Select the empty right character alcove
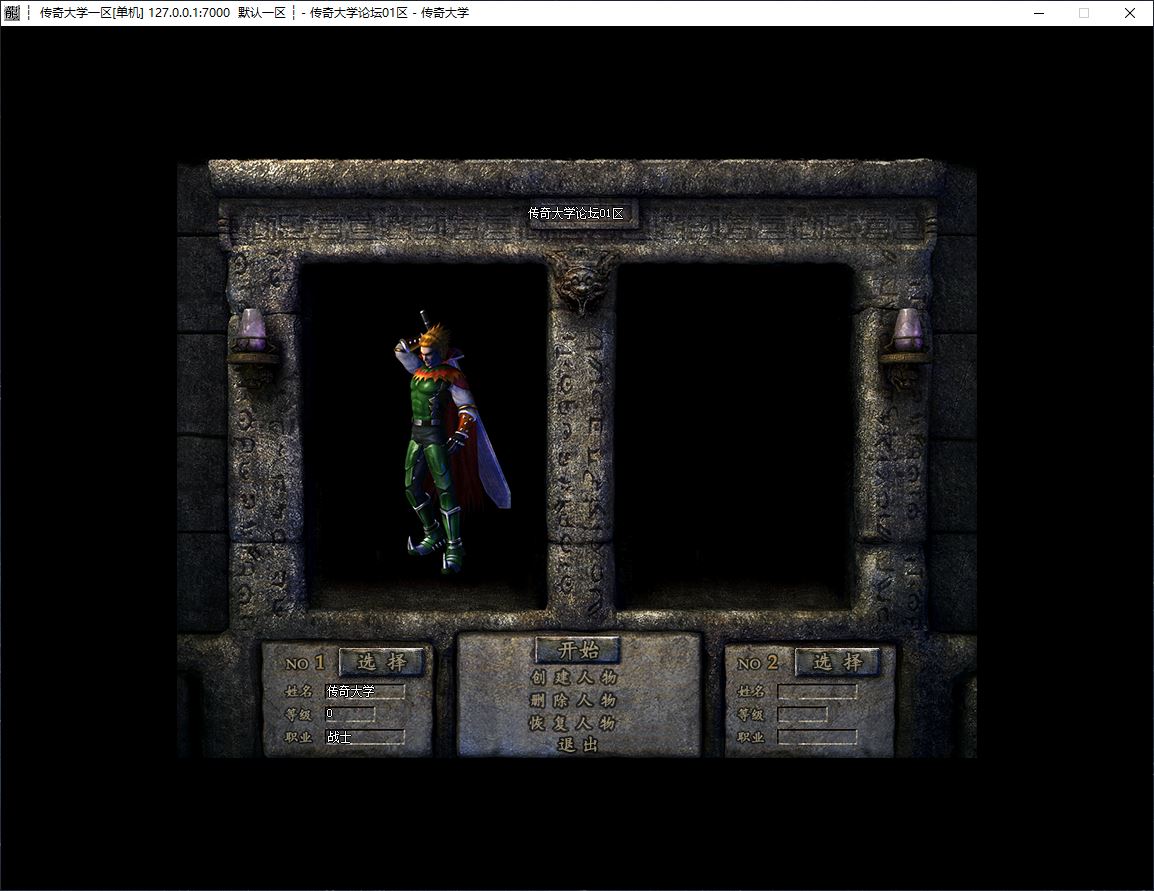Viewport: 1154px width, 891px height. click(x=734, y=436)
